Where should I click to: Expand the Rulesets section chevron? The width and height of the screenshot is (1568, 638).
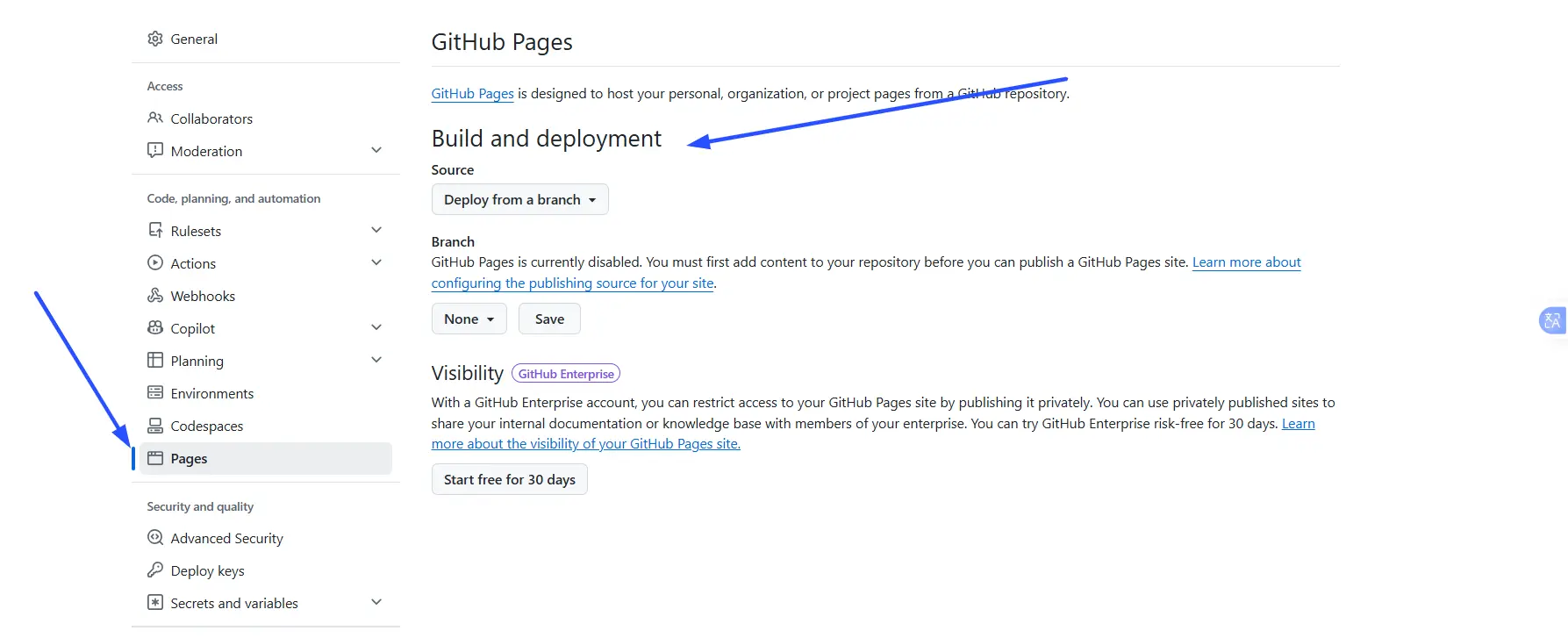click(376, 230)
